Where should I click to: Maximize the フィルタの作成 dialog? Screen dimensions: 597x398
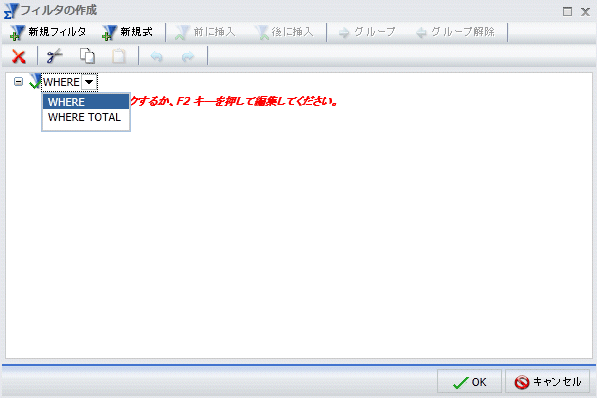[567, 12]
